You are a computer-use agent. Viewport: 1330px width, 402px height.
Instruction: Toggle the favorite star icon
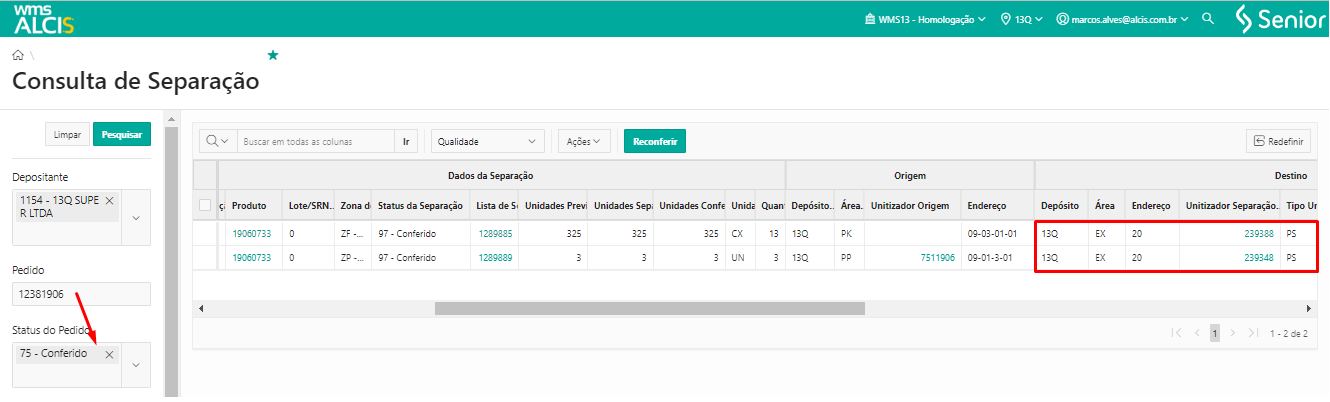273,55
